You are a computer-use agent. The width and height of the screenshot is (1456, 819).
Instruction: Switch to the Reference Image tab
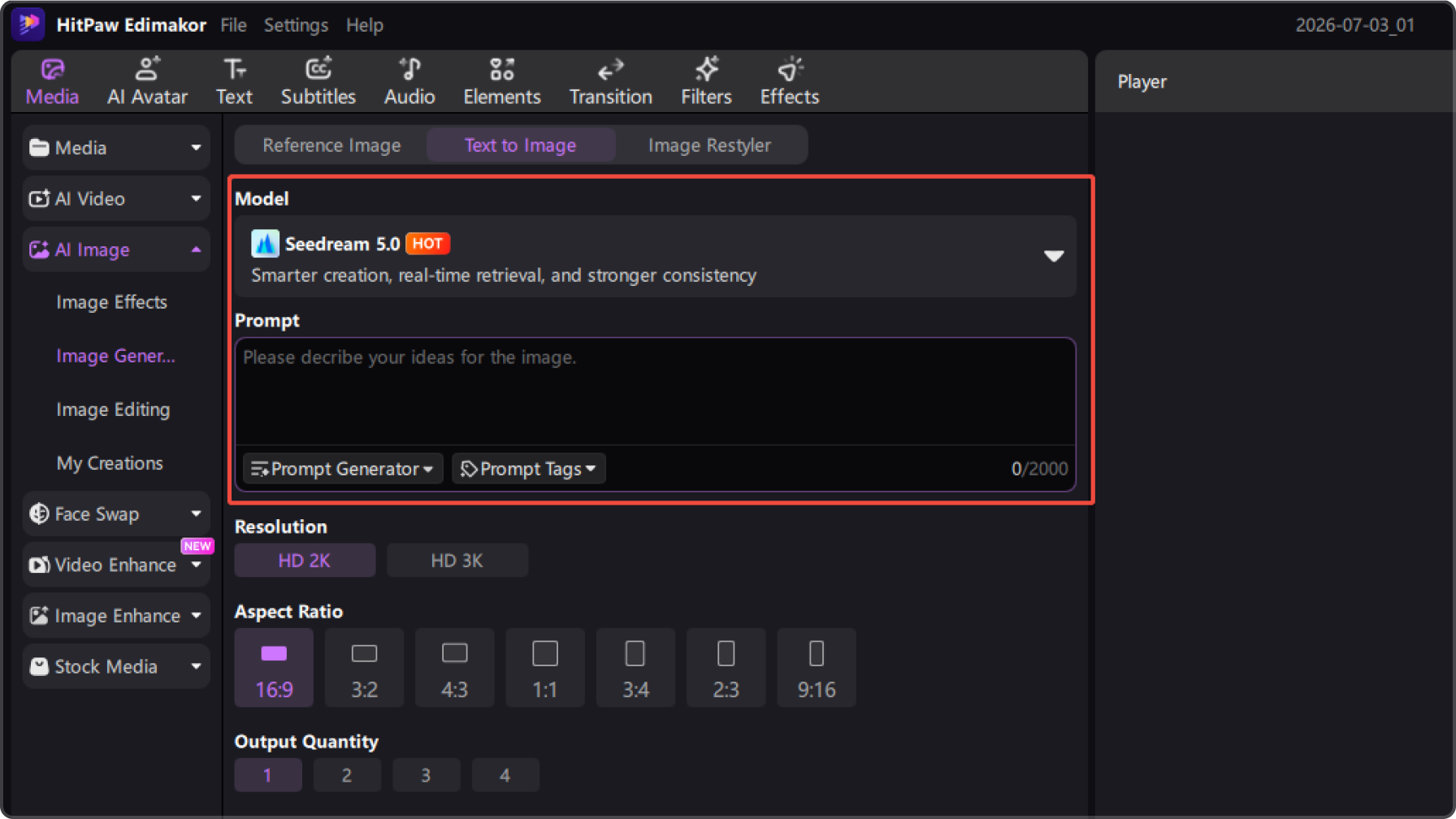tap(331, 145)
